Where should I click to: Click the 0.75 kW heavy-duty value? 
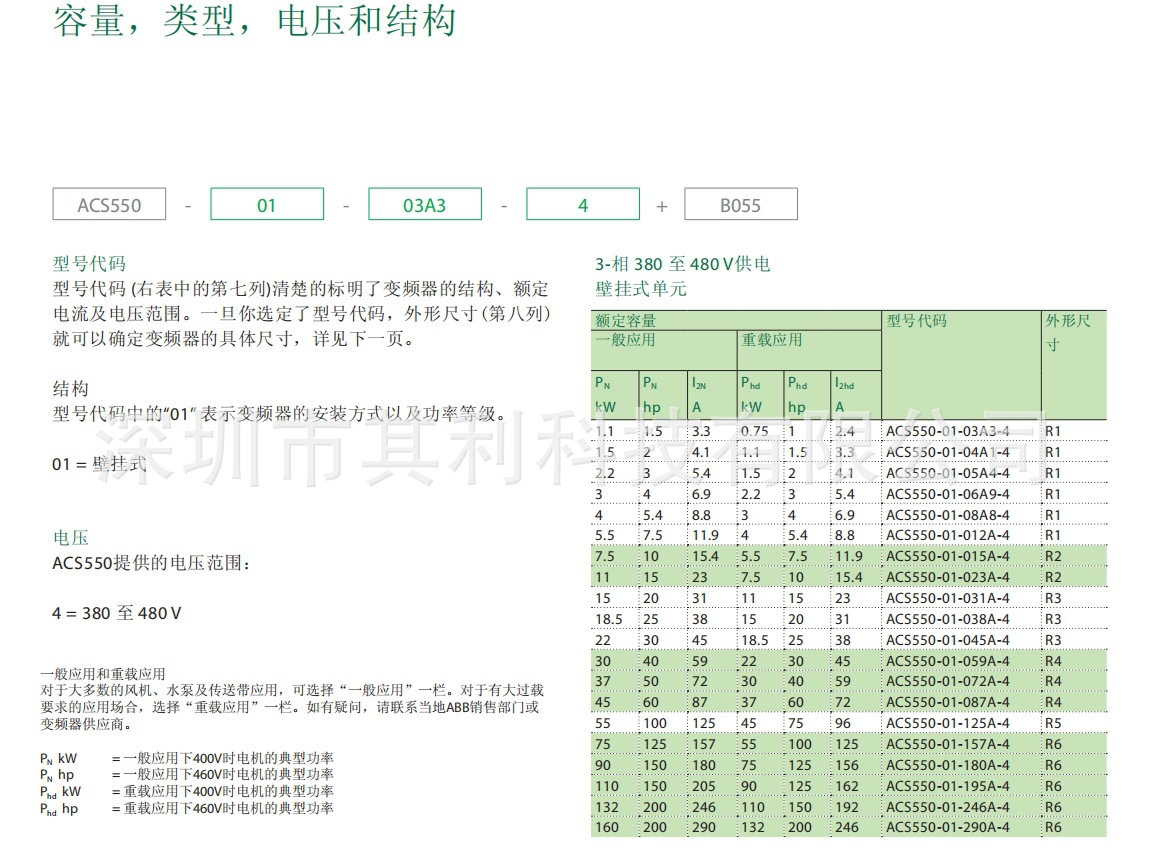coord(755,431)
